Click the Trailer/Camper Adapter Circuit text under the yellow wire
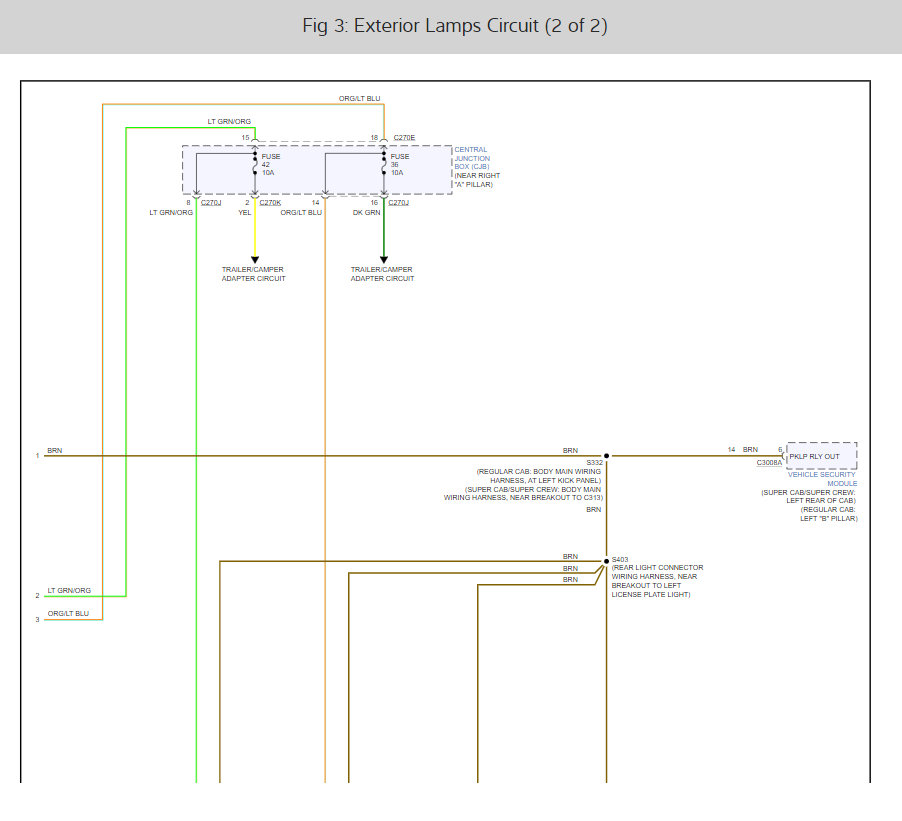This screenshot has width=902, height=821. tap(253, 274)
